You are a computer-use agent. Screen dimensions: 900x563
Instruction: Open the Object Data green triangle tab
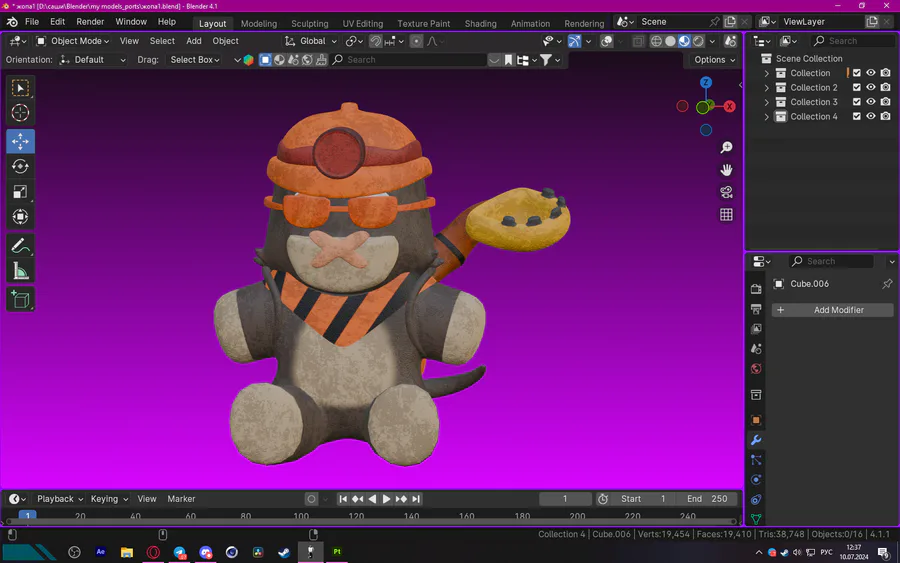(x=756, y=519)
